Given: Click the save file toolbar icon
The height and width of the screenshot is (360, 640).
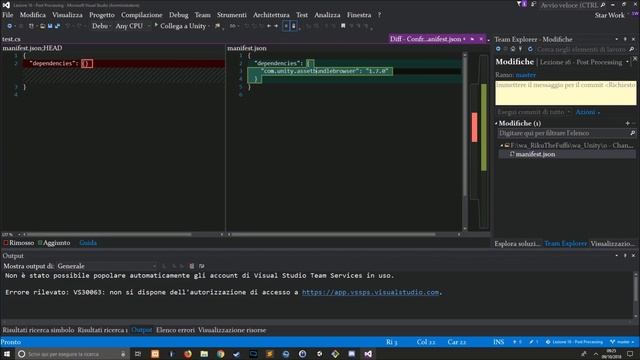Looking at the screenshot, I should (x=50, y=26).
